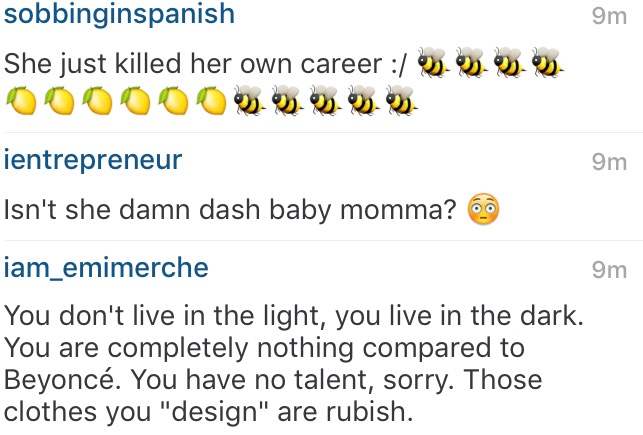Viewport: 643px width, 435px height.
Task: Tap the 9m timestamp beside sobbinginspanish
Action: click(609, 17)
